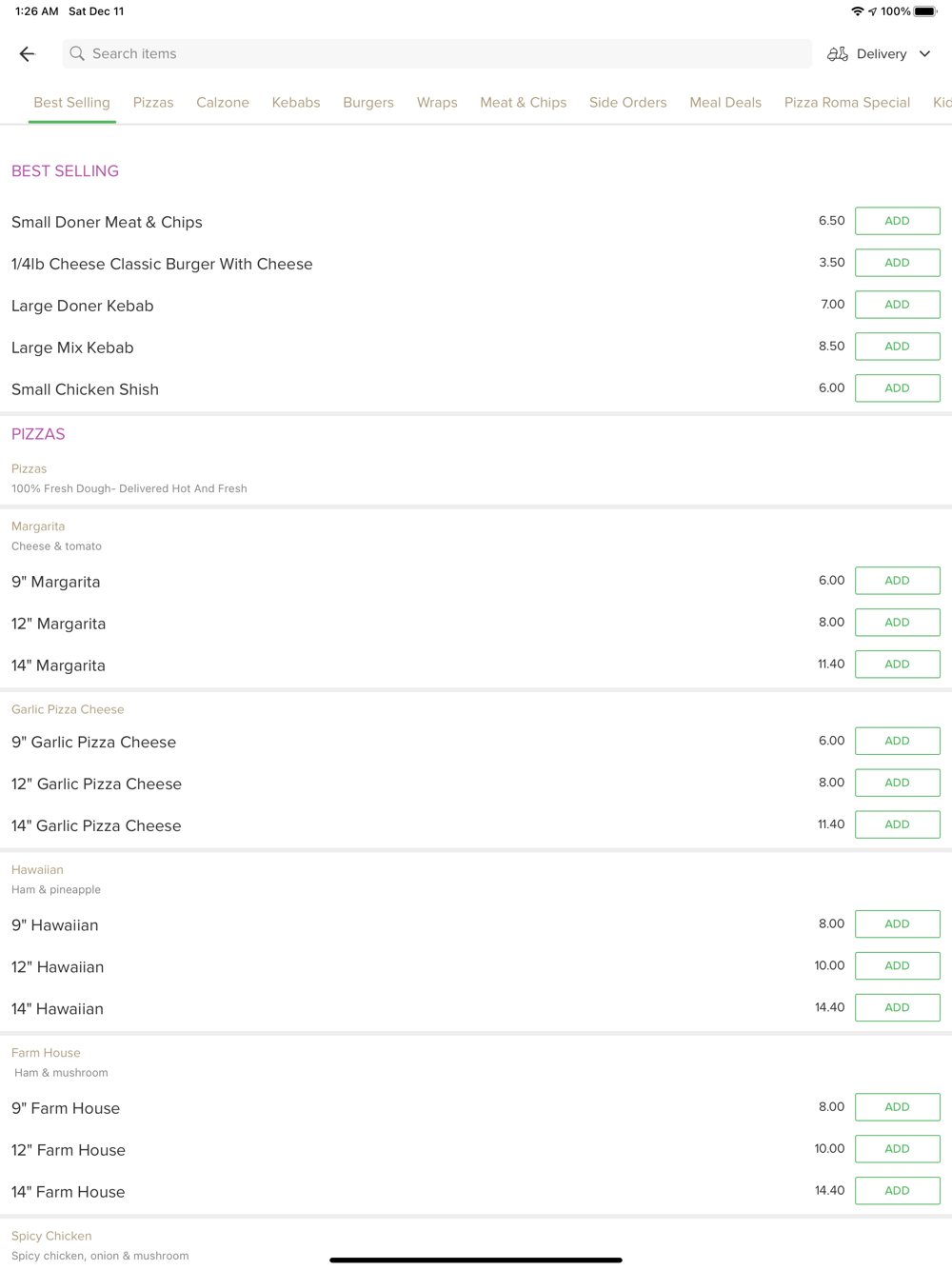Click the search magnifier icon

pos(77,54)
